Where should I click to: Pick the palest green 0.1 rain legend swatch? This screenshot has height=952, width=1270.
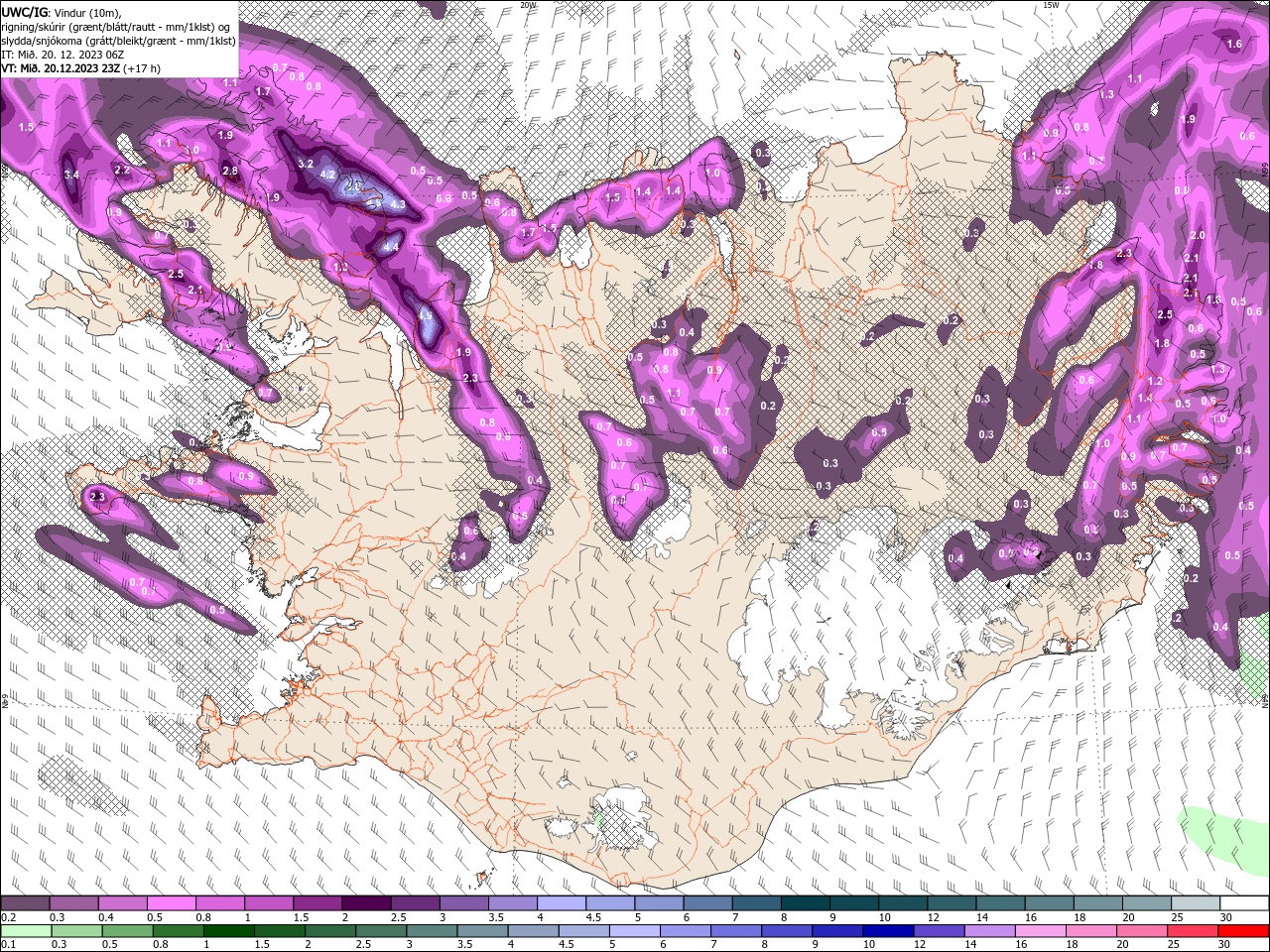[x=26, y=931]
